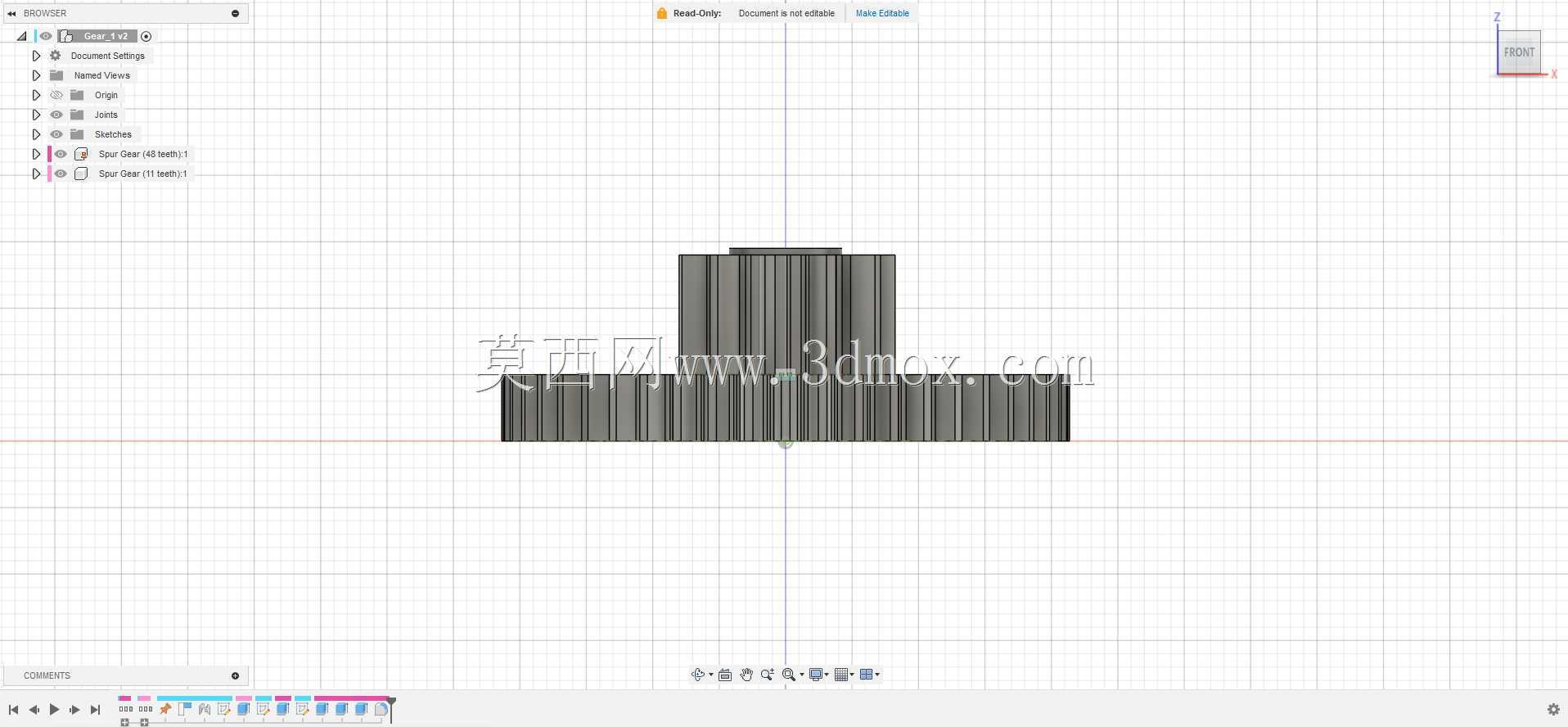Viewport: 1568px width, 727px height.
Task: Click the Document Settings gear icon
Action: click(56, 56)
